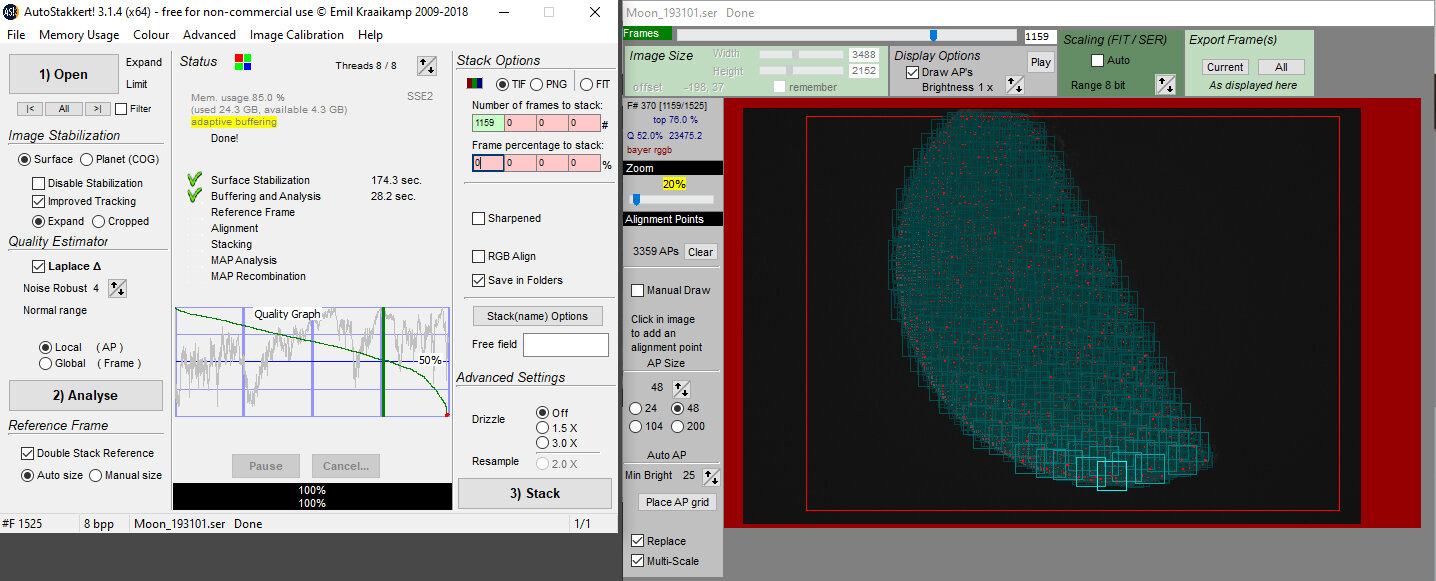Adjust the image Width slider

click(x=801, y=54)
